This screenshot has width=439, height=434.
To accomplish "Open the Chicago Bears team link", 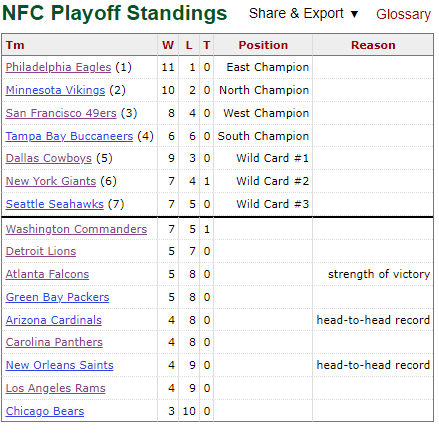I will click(x=45, y=411).
